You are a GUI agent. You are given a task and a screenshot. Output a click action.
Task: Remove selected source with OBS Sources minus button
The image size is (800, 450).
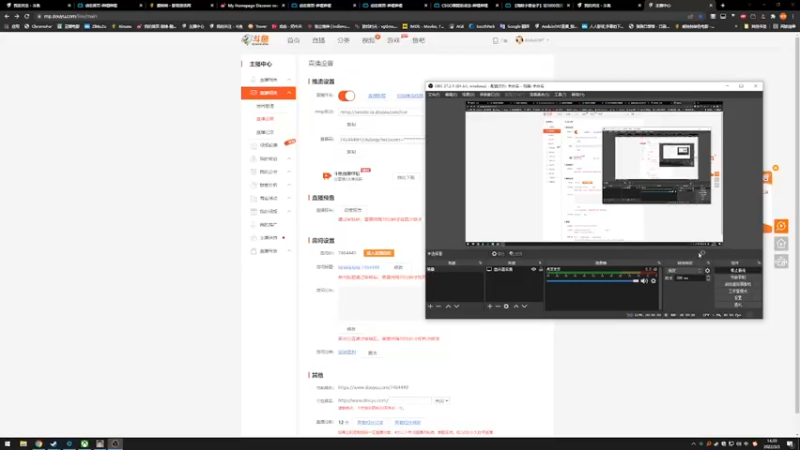click(497, 306)
